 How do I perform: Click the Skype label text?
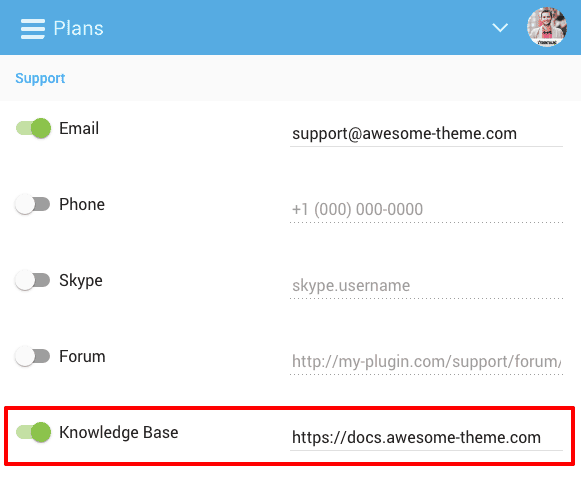81,281
